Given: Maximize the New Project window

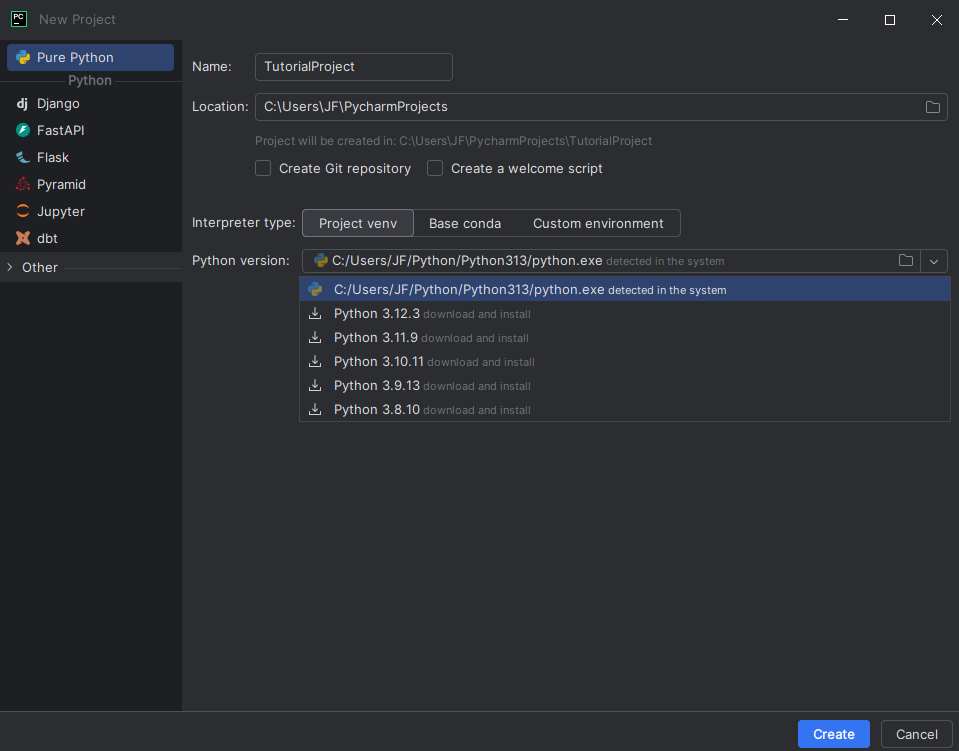Looking at the screenshot, I should tap(890, 20).
